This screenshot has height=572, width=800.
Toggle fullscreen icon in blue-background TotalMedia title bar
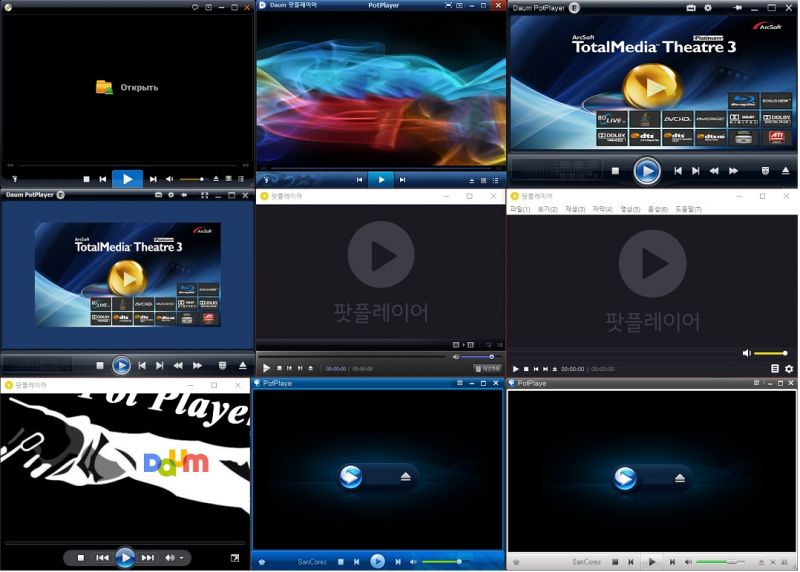tap(205, 195)
